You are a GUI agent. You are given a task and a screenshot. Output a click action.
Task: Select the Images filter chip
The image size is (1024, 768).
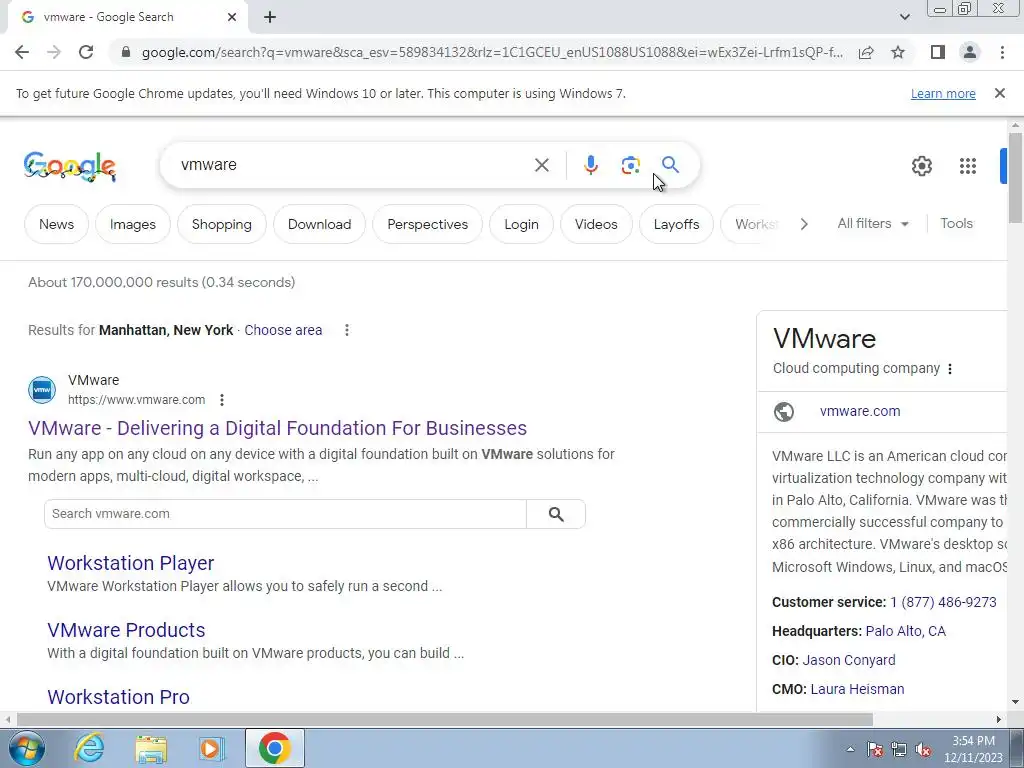pos(133,224)
